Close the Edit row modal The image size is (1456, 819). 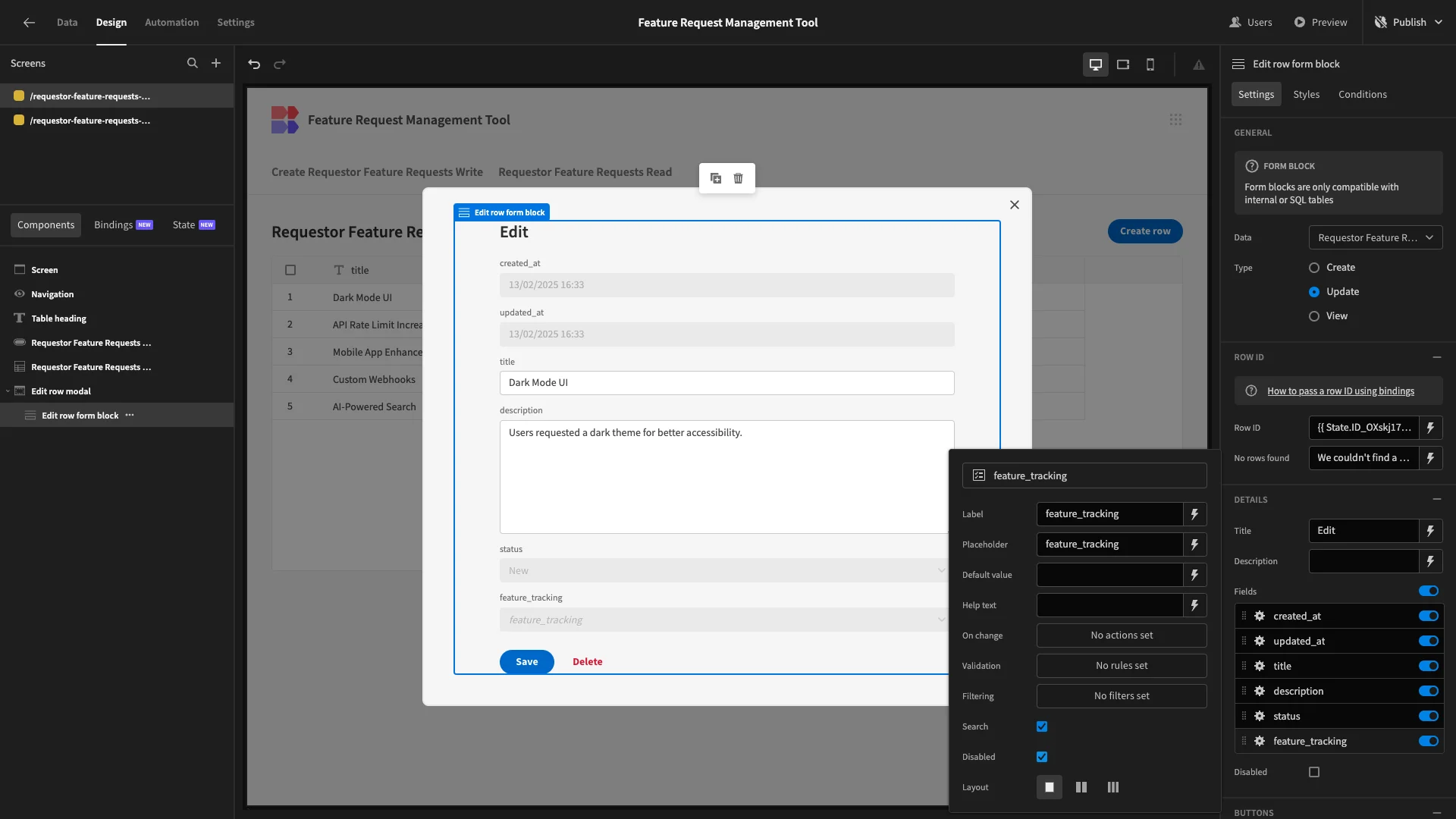click(x=1015, y=205)
